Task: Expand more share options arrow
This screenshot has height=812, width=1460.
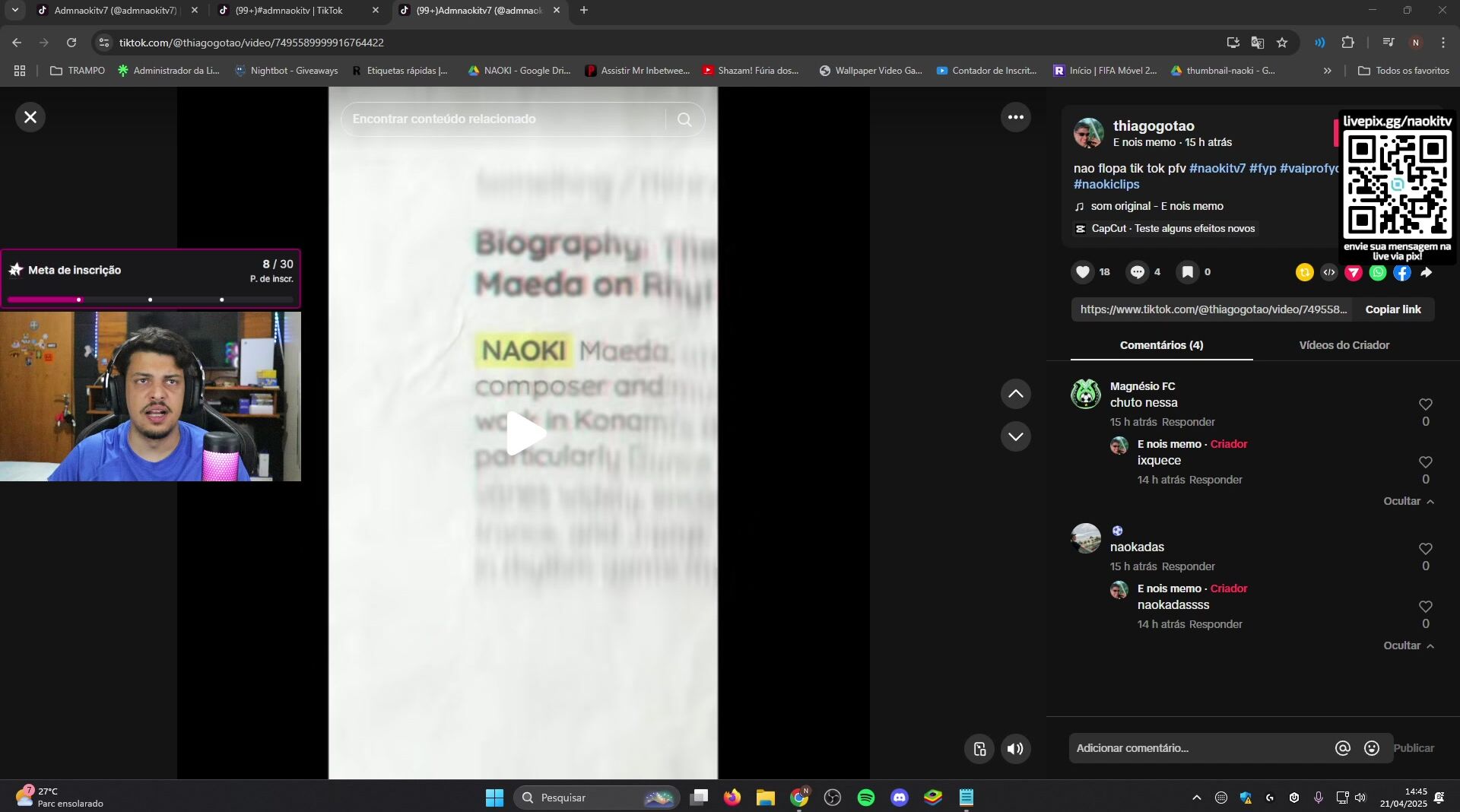Action: click(x=1426, y=272)
